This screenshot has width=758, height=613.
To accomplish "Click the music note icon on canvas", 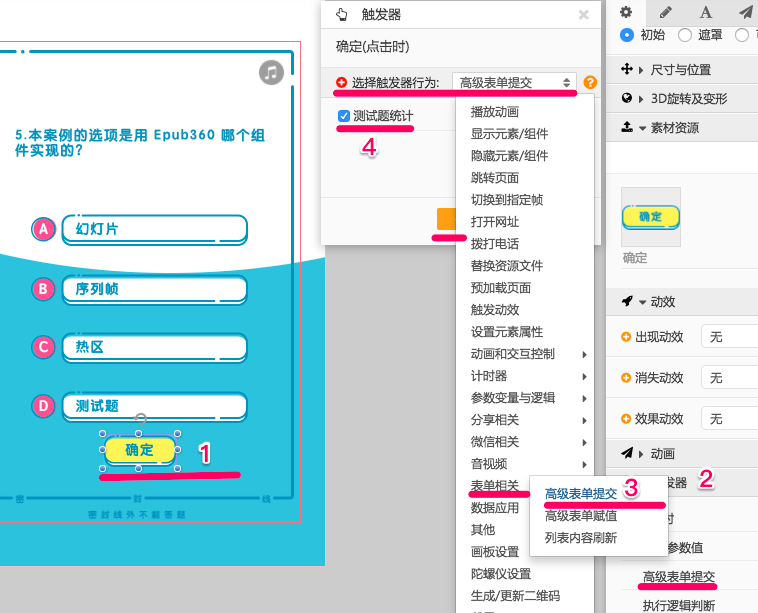I will (x=271, y=72).
